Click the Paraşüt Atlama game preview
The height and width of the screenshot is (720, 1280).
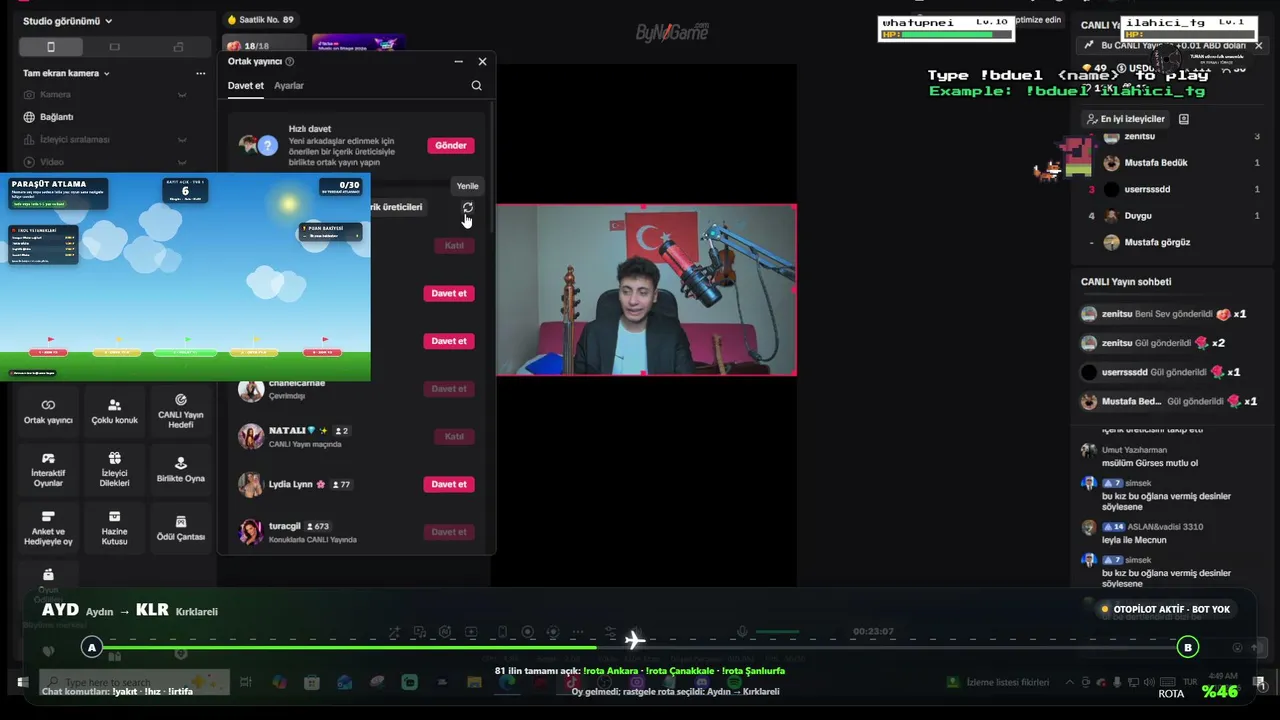[186, 277]
